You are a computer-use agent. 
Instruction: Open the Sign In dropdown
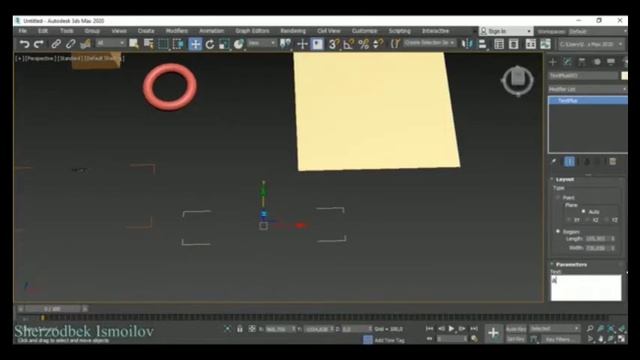tap(506, 31)
